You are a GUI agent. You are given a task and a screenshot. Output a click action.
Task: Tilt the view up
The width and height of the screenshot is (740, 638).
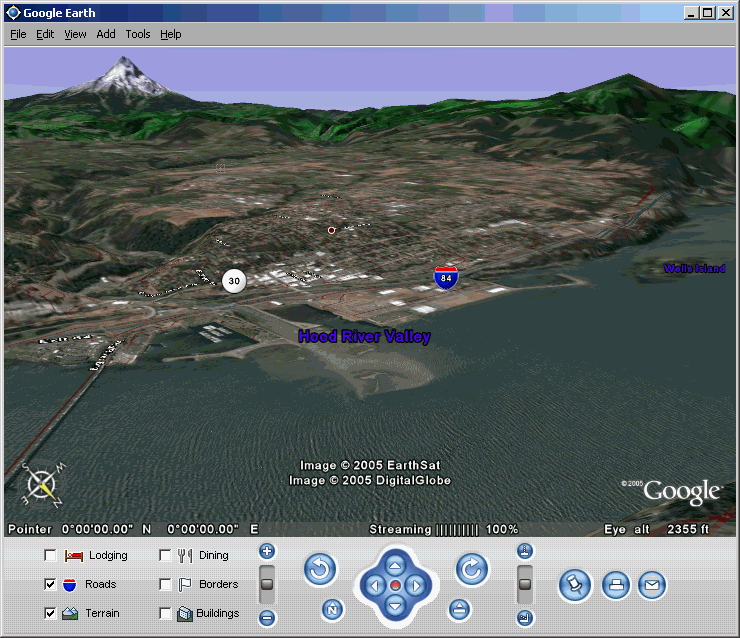point(525,551)
